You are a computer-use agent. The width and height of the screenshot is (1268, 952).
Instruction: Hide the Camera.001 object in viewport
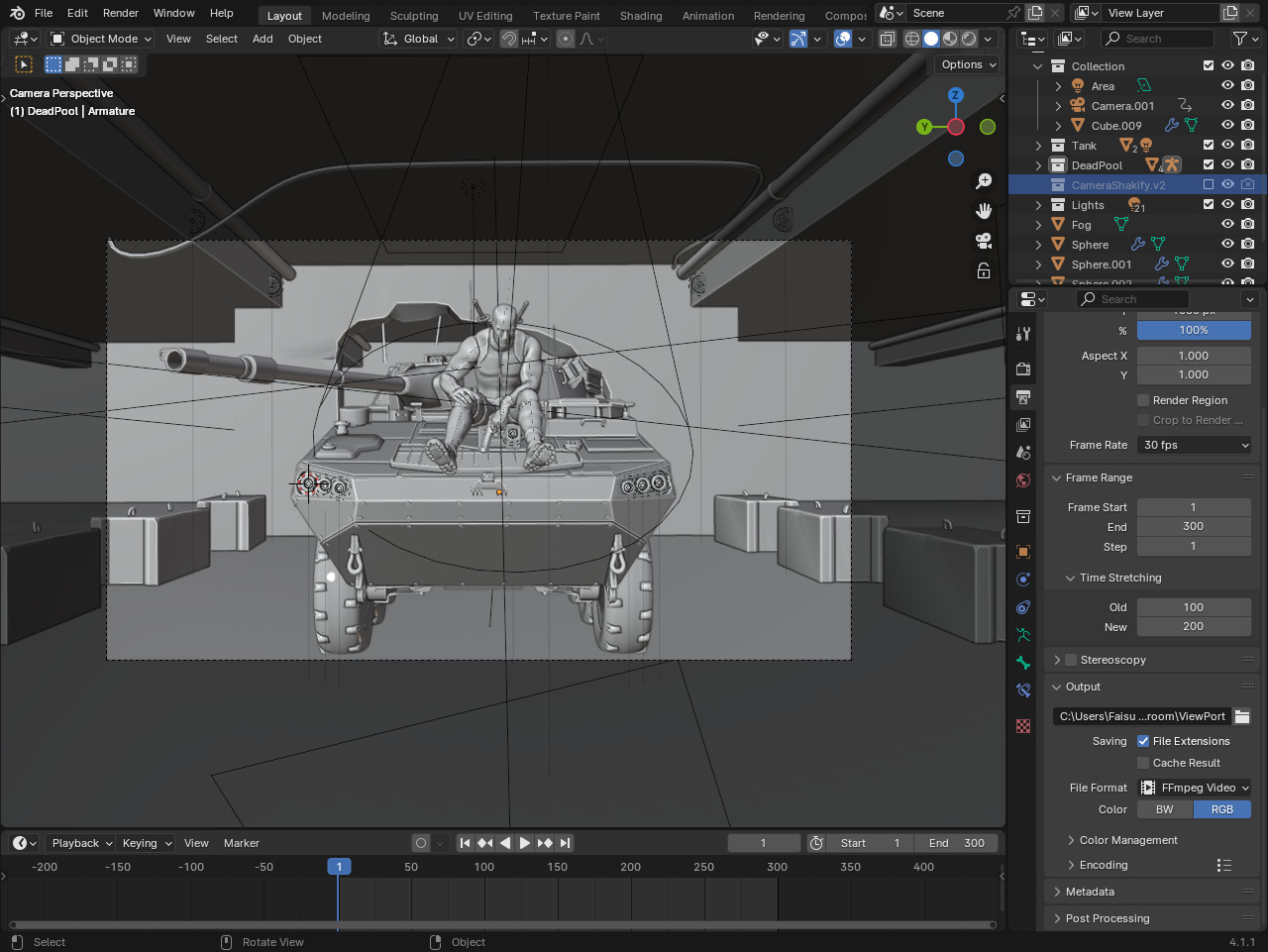click(1227, 105)
